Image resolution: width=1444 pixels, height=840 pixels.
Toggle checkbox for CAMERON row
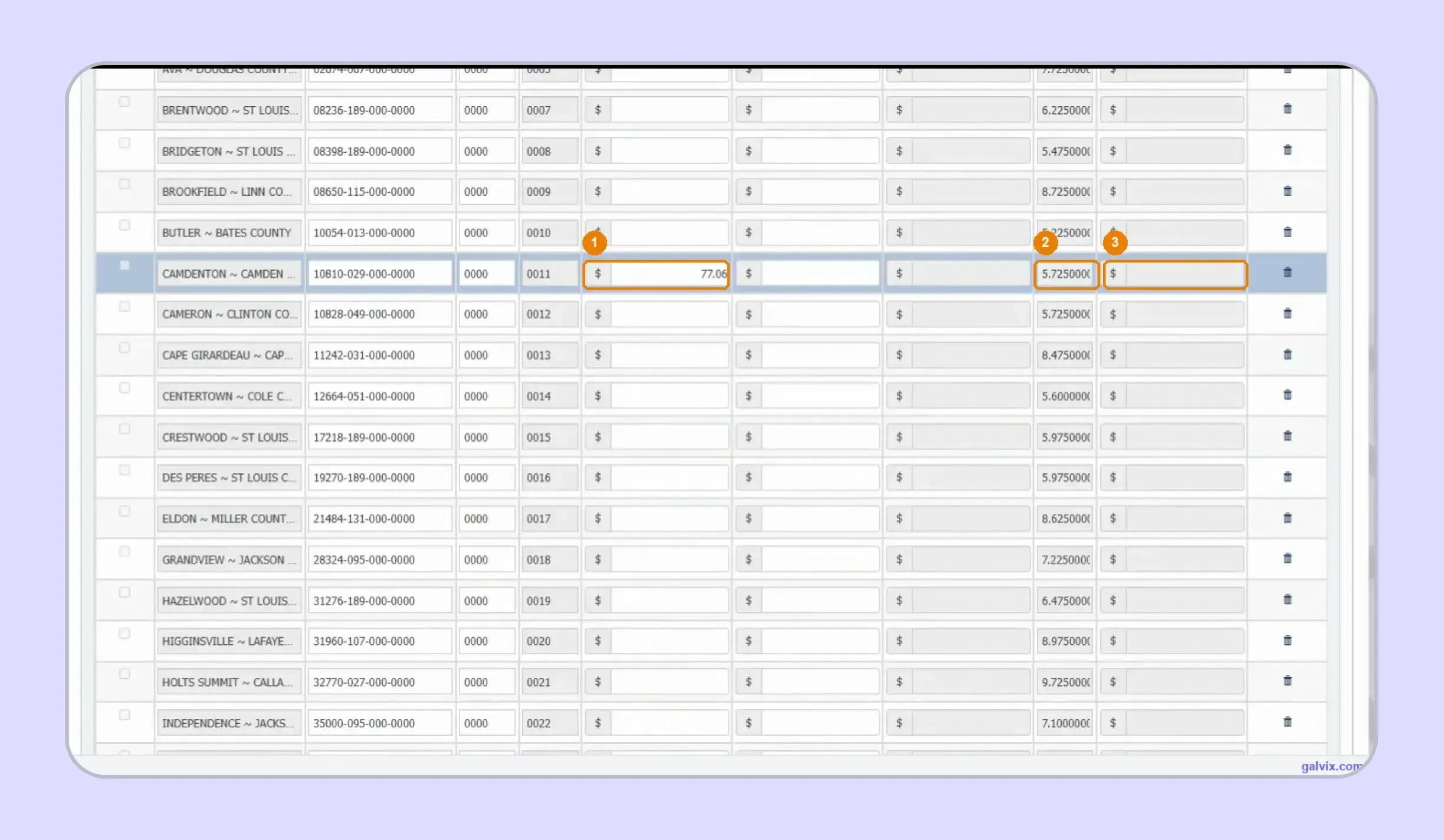coord(124,306)
